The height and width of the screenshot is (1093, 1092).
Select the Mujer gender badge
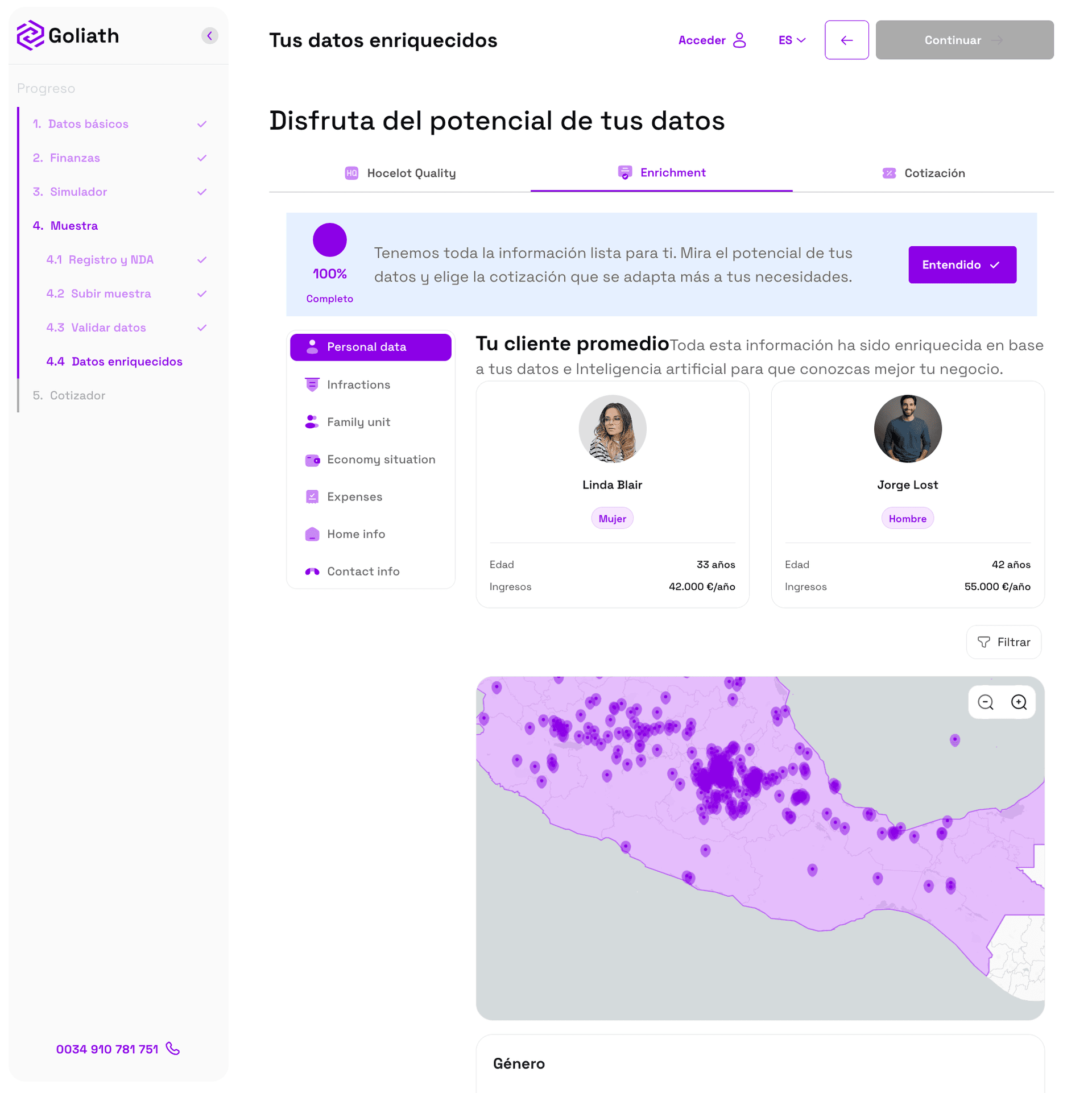coord(612,518)
